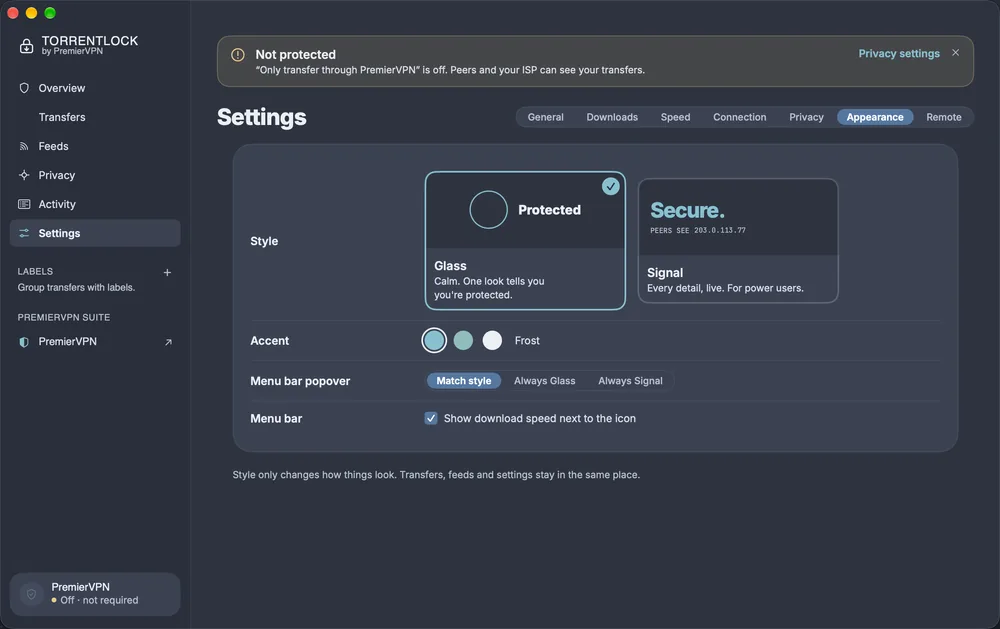The width and height of the screenshot is (1000, 629).
Task: Click the Feeds RSS icon in sidebar
Action: coord(24,146)
